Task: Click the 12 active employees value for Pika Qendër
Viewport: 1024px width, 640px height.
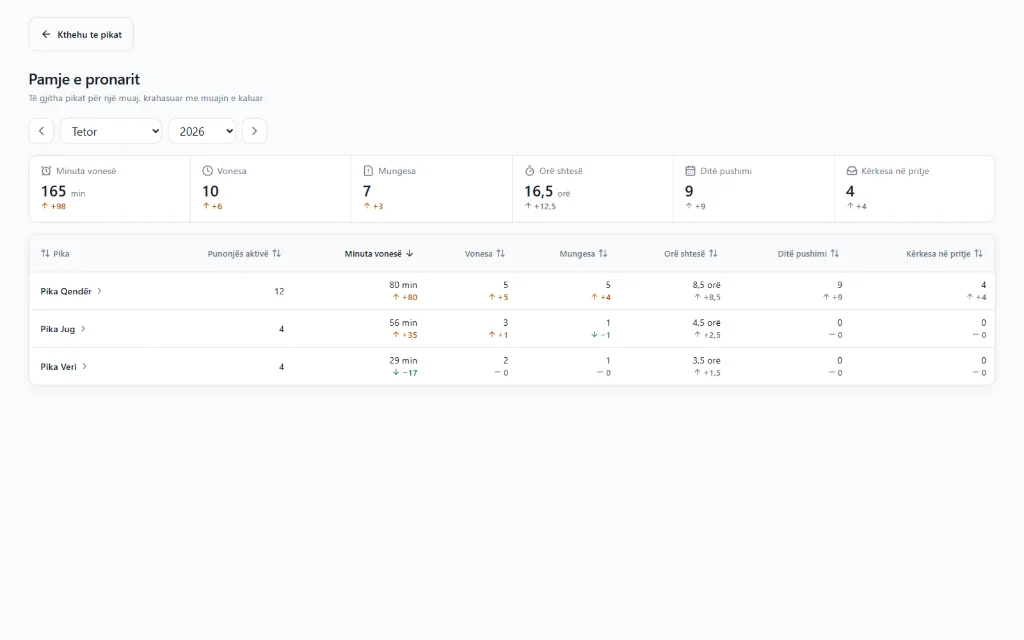Action: click(x=279, y=291)
